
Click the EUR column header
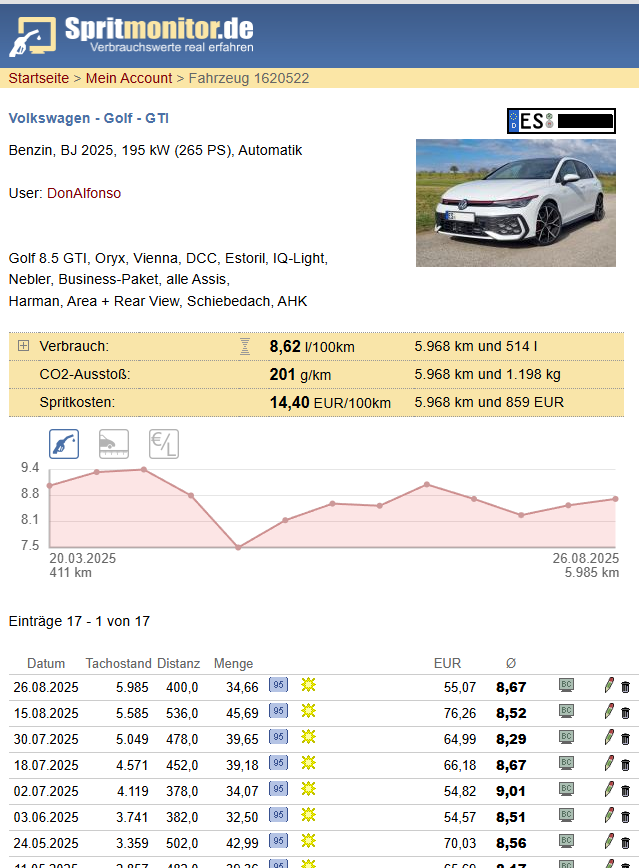(447, 663)
